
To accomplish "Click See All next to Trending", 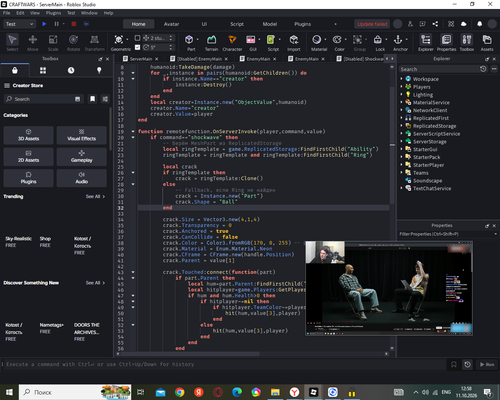I will click(x=95, y=197).
